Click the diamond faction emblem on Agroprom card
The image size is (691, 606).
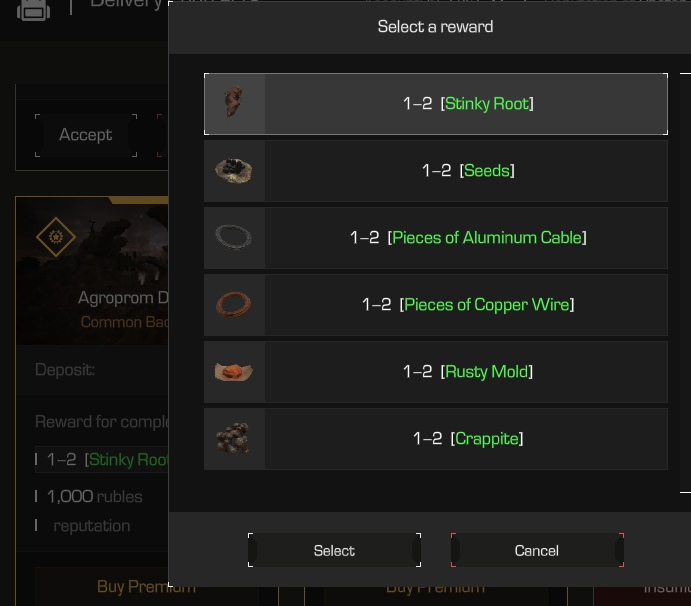click(56, 237)
